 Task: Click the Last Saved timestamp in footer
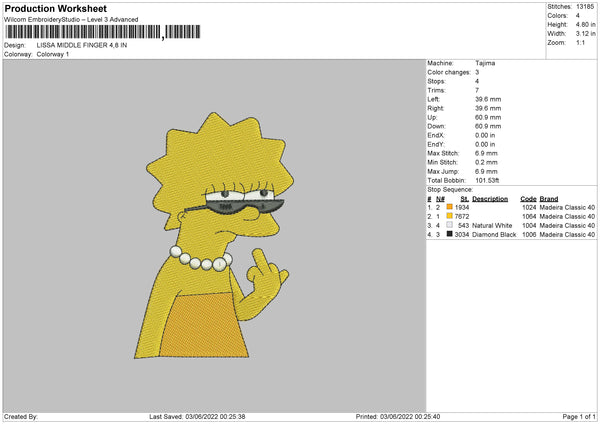click(197, 417)
